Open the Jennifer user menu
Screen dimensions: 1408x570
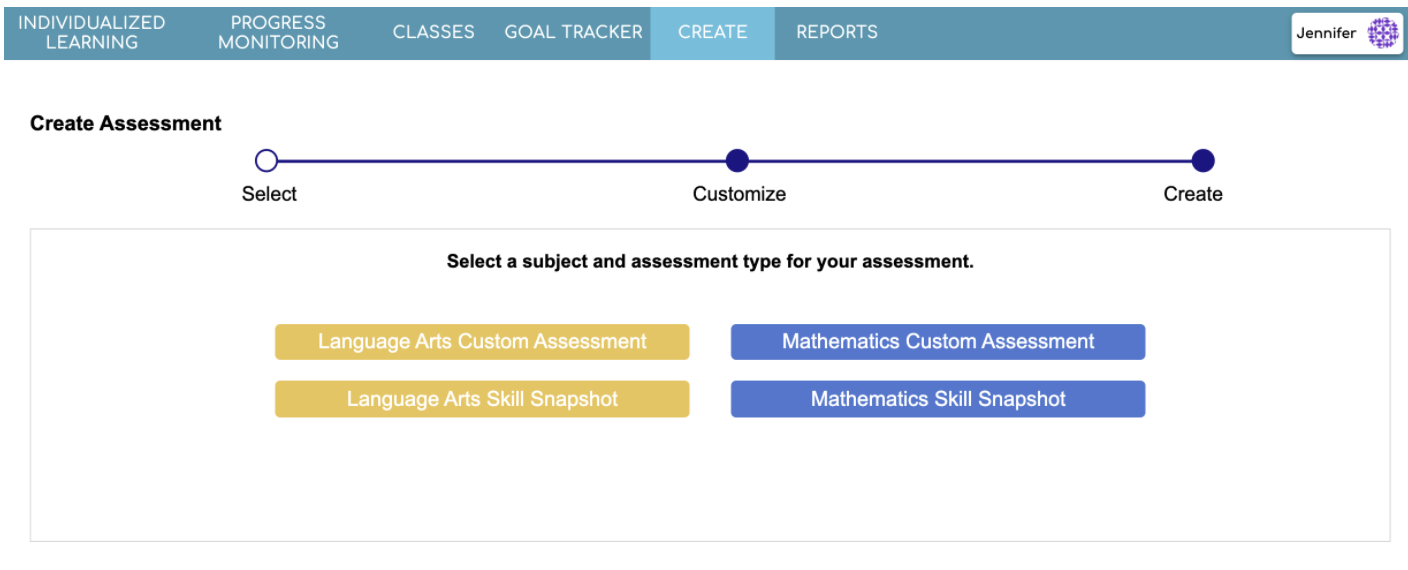tap(1327, 33)
